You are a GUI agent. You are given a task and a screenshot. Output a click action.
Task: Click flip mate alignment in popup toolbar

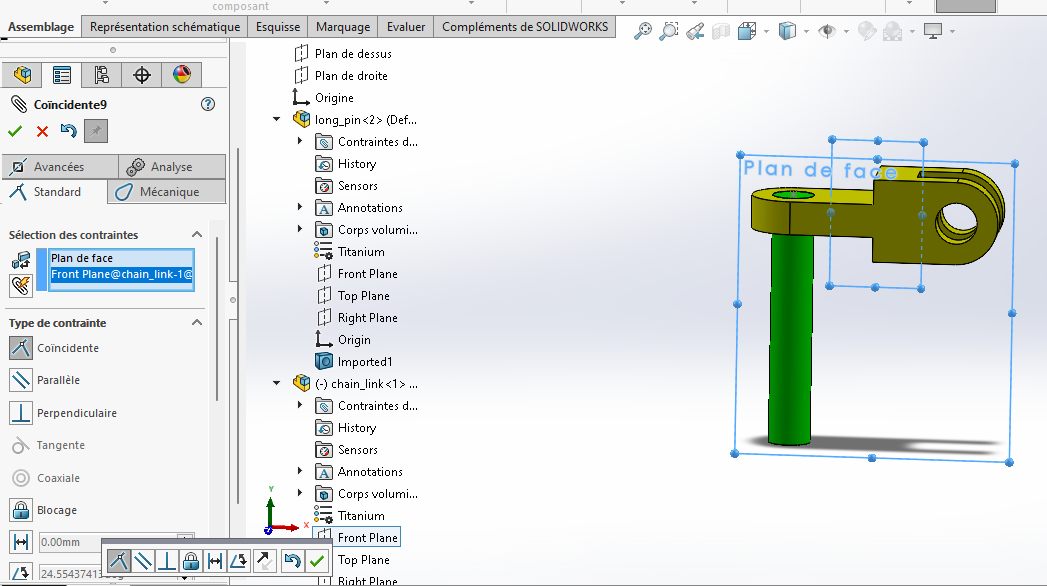coord(264,561)
